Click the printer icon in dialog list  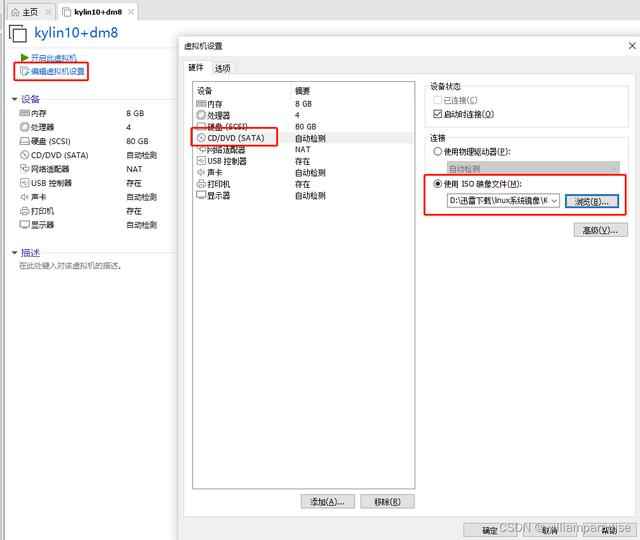tap(201, 184)
